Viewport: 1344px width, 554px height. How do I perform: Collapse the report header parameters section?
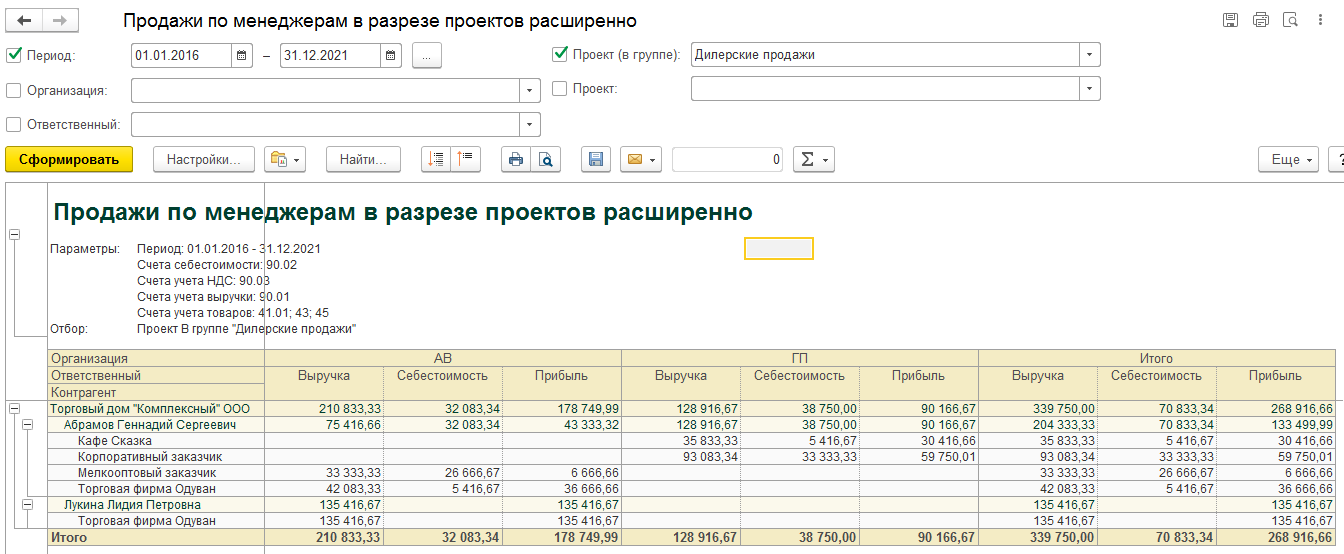point(14,234)
